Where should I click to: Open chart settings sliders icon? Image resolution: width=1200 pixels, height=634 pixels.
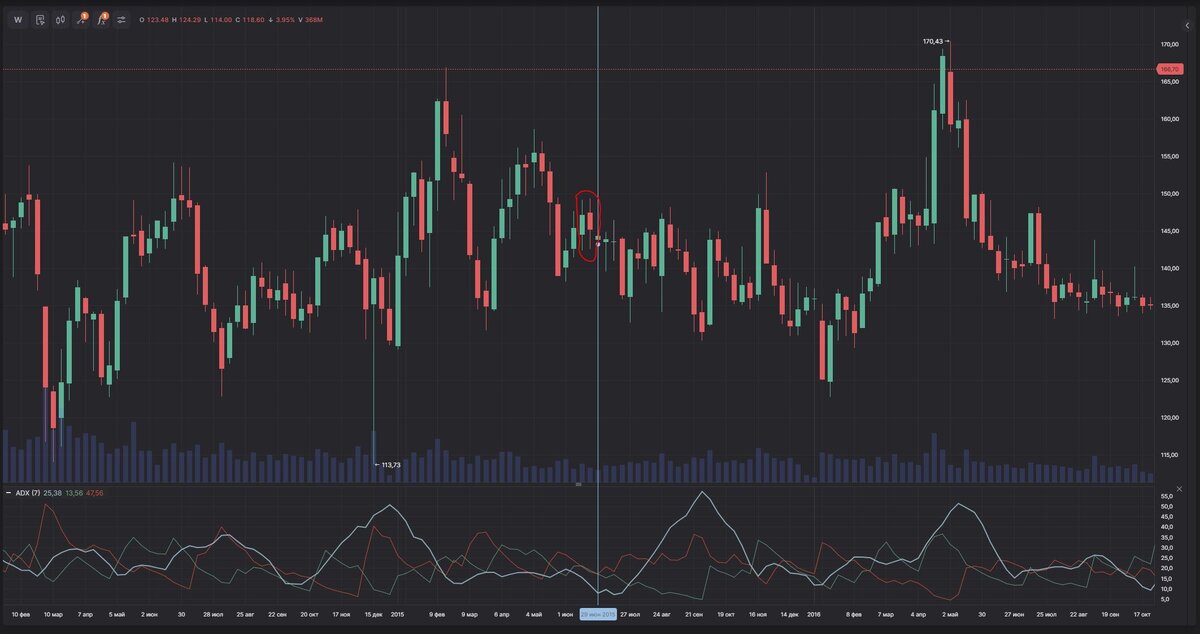pyautogui.click(x=122, y=19)
